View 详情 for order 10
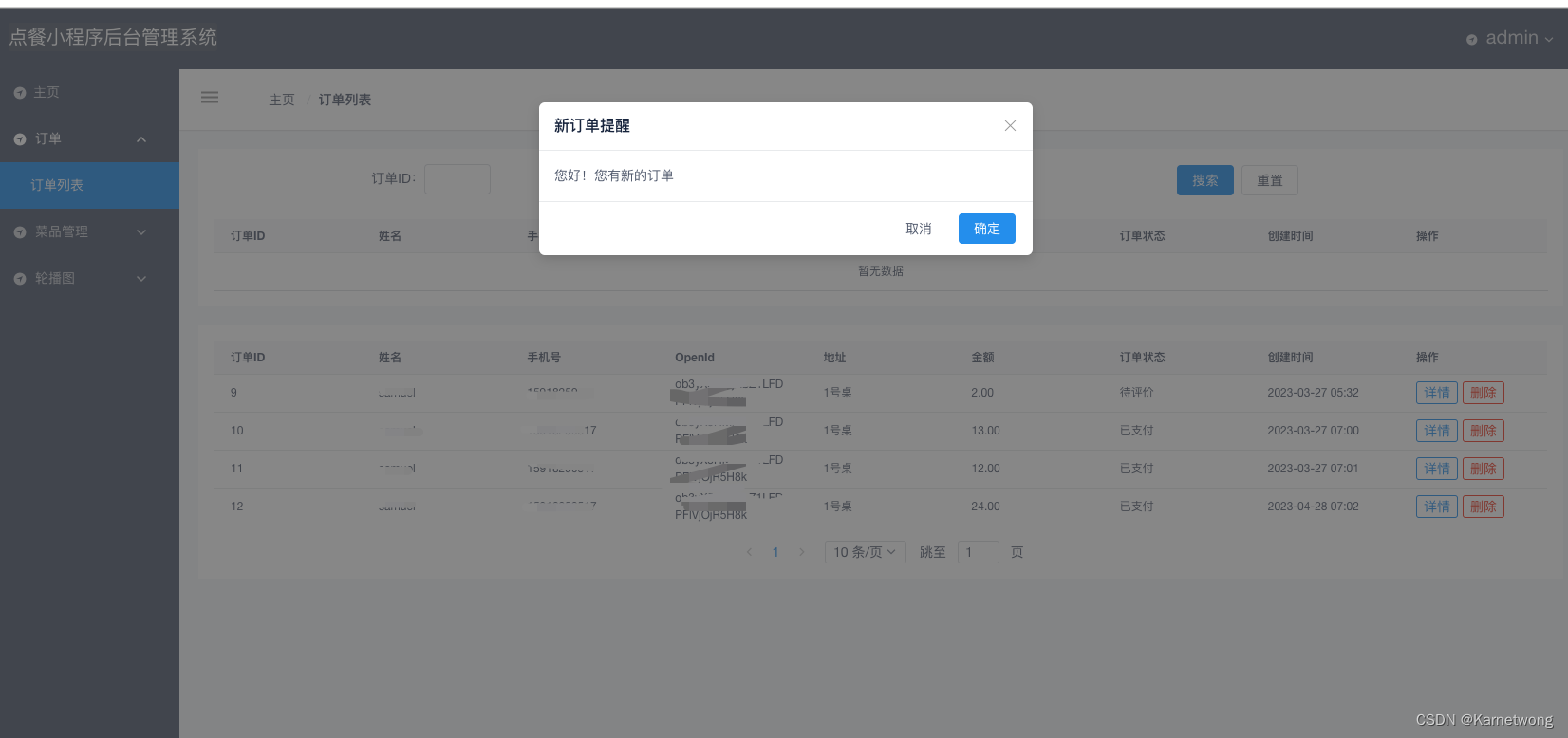 click(x=1437, y=431)
